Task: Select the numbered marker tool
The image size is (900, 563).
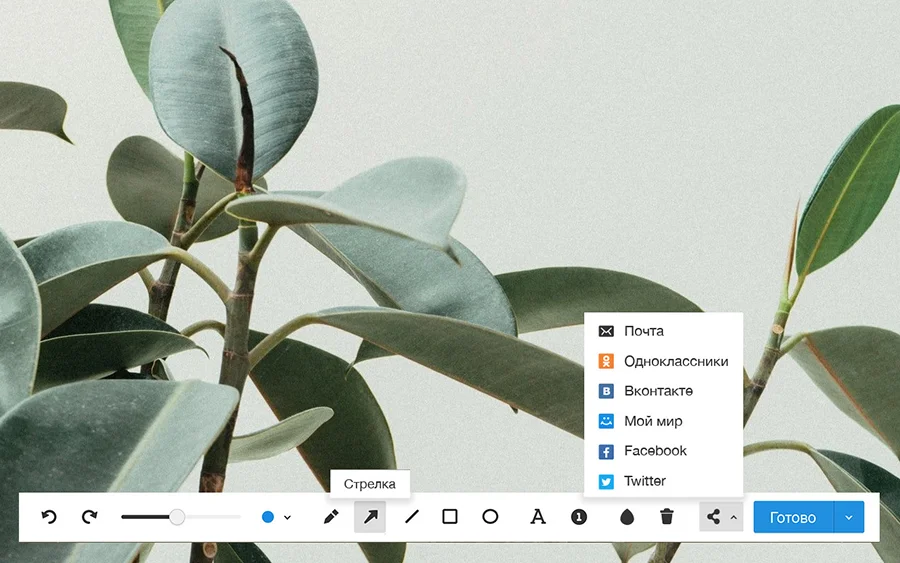Action: [578, 517]
